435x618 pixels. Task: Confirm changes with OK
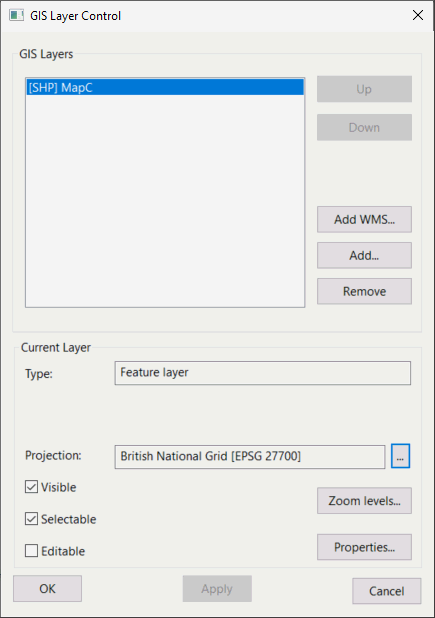(47, 588)
